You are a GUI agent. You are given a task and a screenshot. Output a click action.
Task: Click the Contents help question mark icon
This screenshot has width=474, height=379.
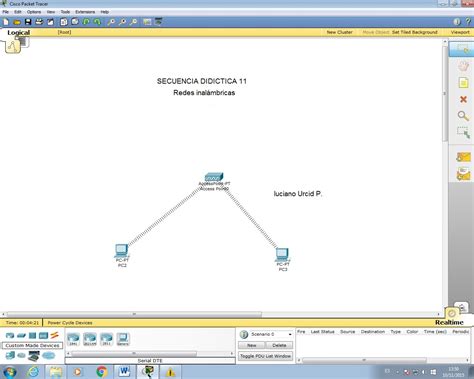[x=468, y=22]
